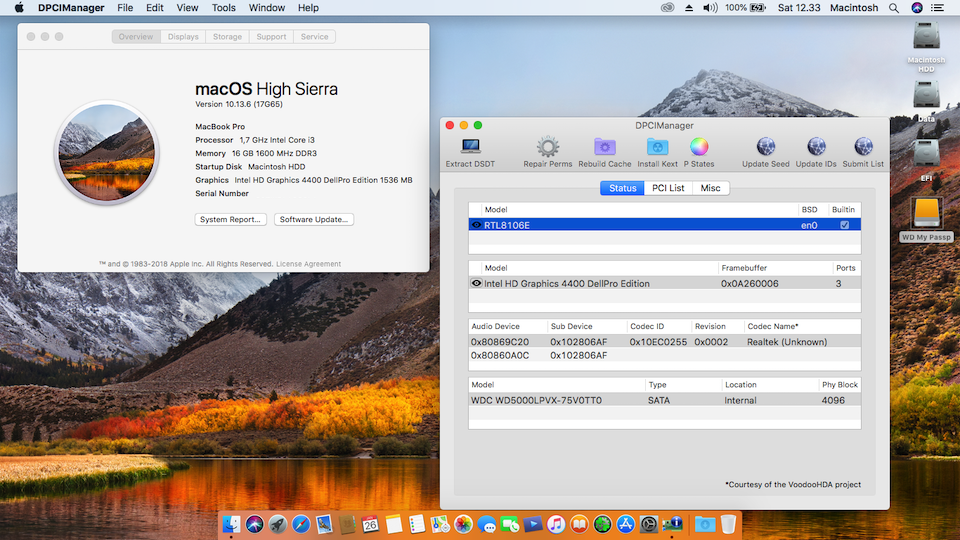
Task: Open the License Agreement link
Action: [308, 264]
